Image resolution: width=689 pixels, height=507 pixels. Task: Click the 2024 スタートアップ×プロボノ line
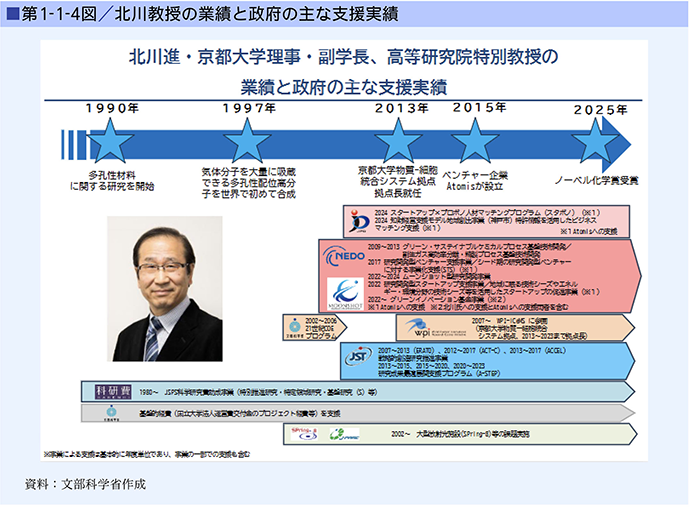coord(488,213)
